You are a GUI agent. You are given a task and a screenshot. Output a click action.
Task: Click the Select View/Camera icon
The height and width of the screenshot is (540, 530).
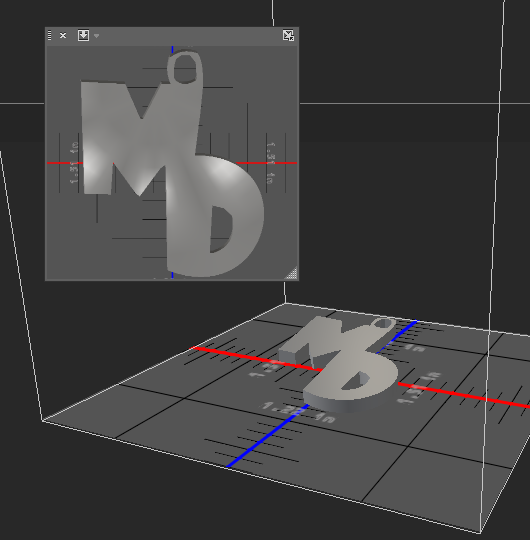pos(83,35)
